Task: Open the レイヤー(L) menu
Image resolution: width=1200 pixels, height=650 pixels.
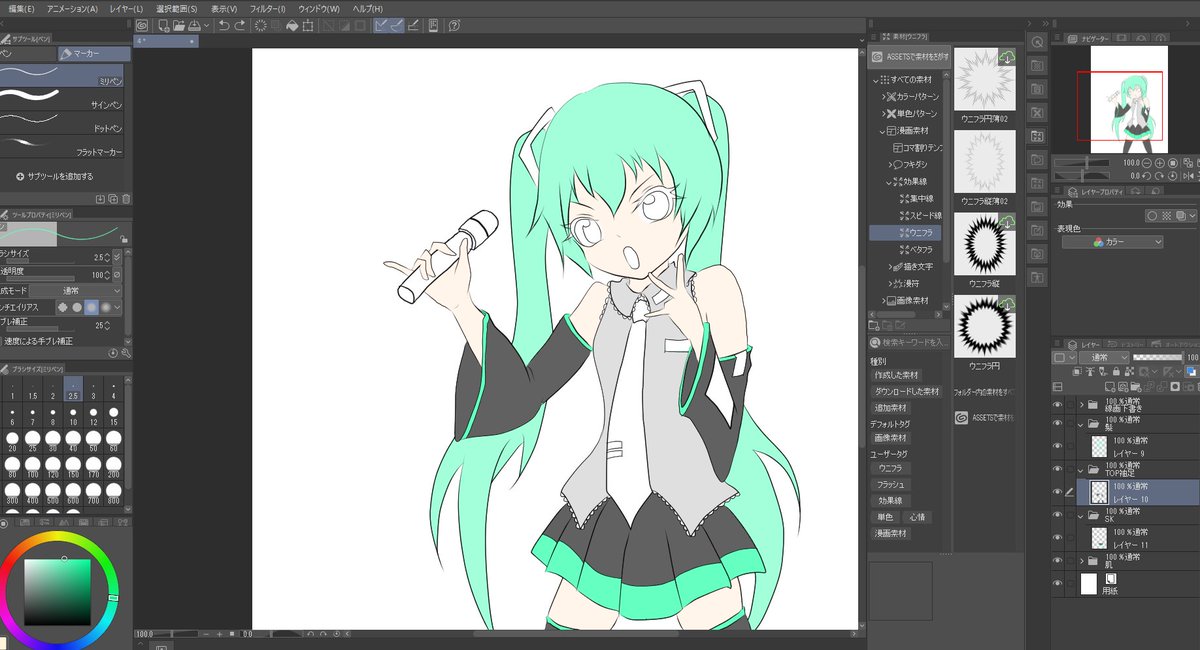Action: (x=126, y=8)
